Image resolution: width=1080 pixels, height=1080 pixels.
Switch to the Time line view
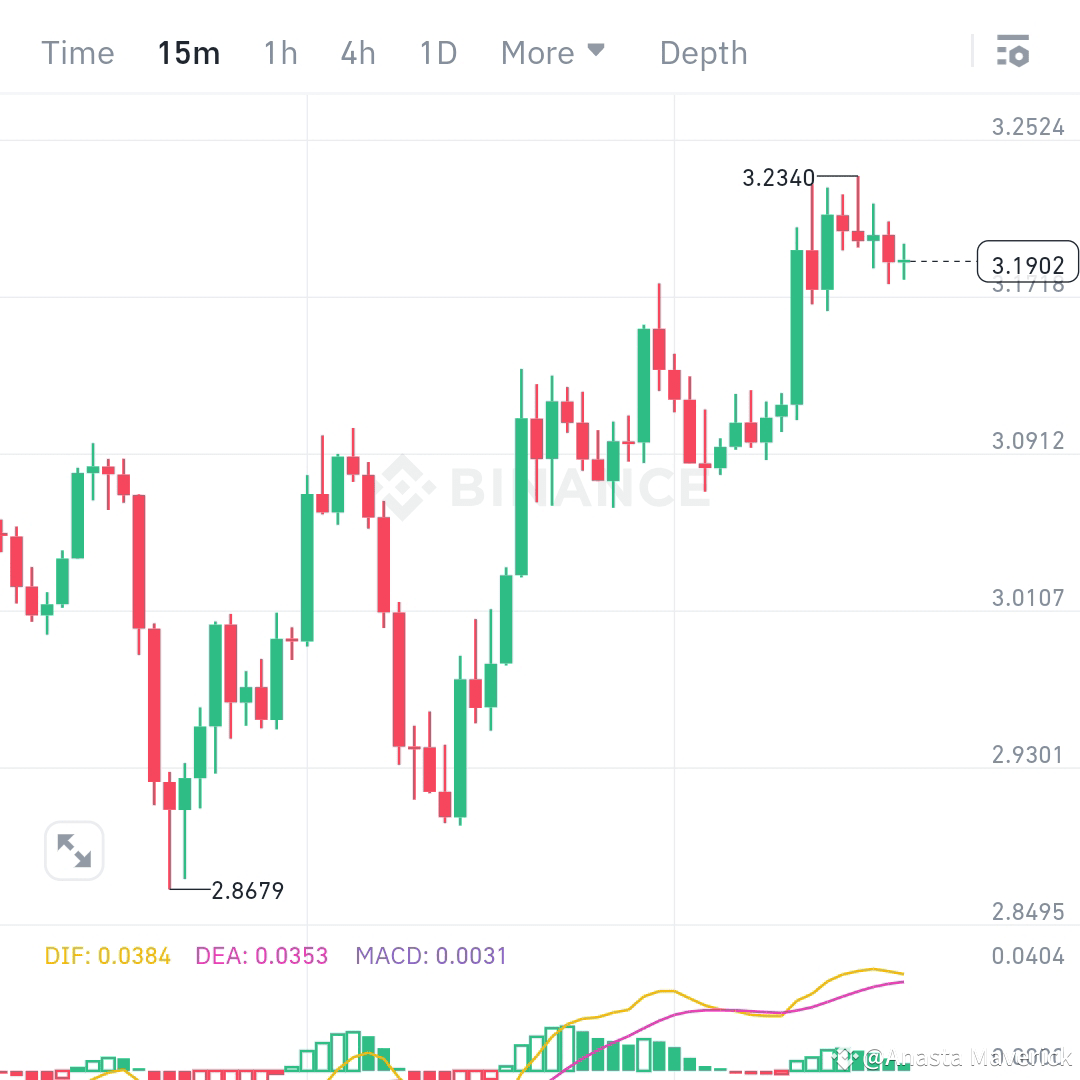[x=77, y=53]
